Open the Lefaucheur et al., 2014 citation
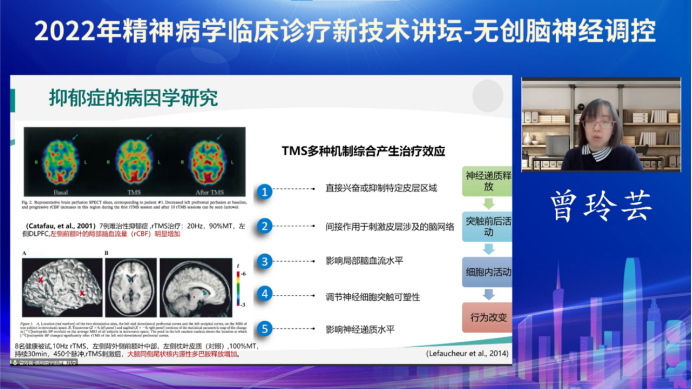Screen dimensions: 692x389 467,354
